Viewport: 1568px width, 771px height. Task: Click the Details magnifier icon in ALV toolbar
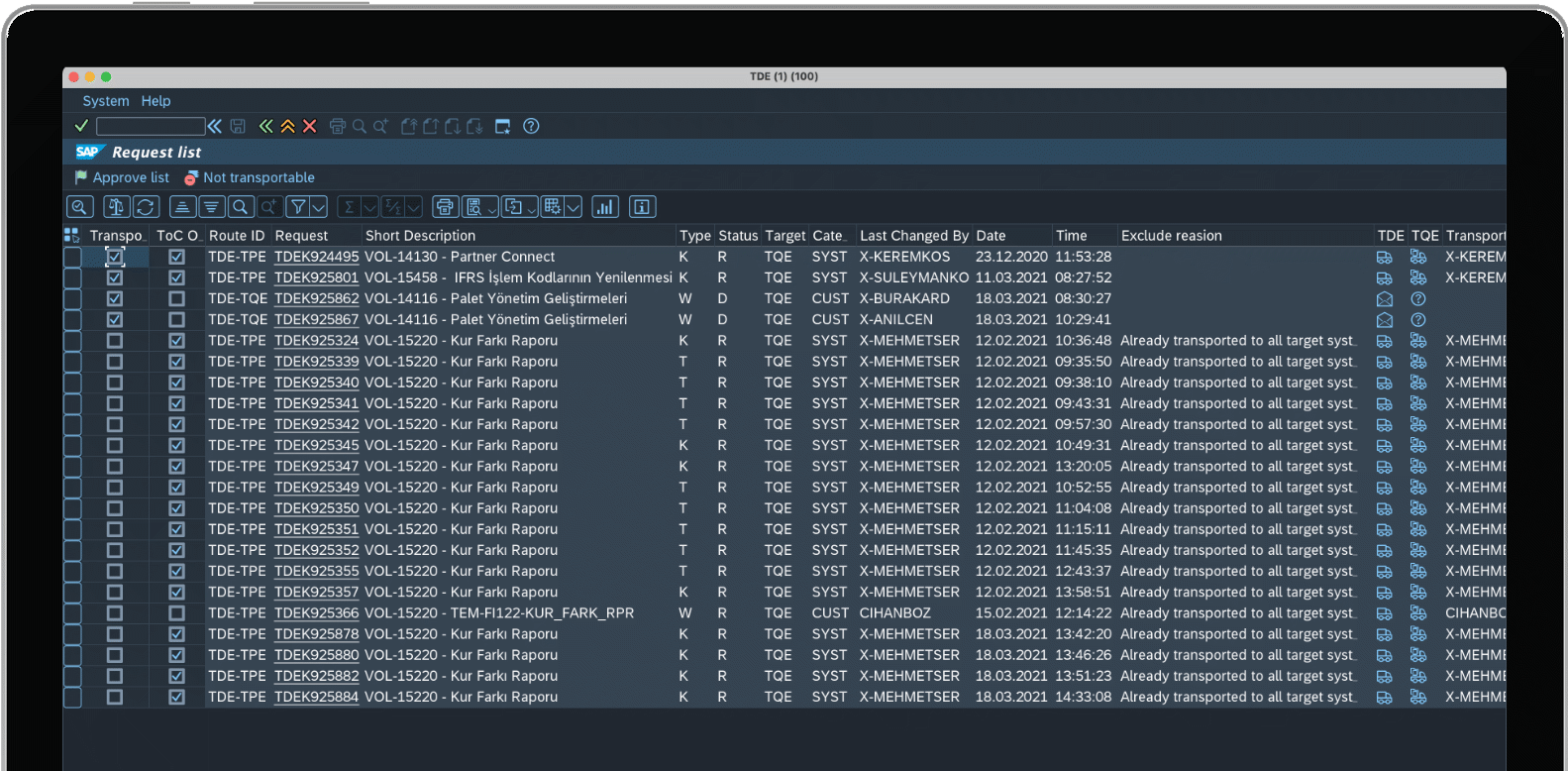[x=80, y=206]
